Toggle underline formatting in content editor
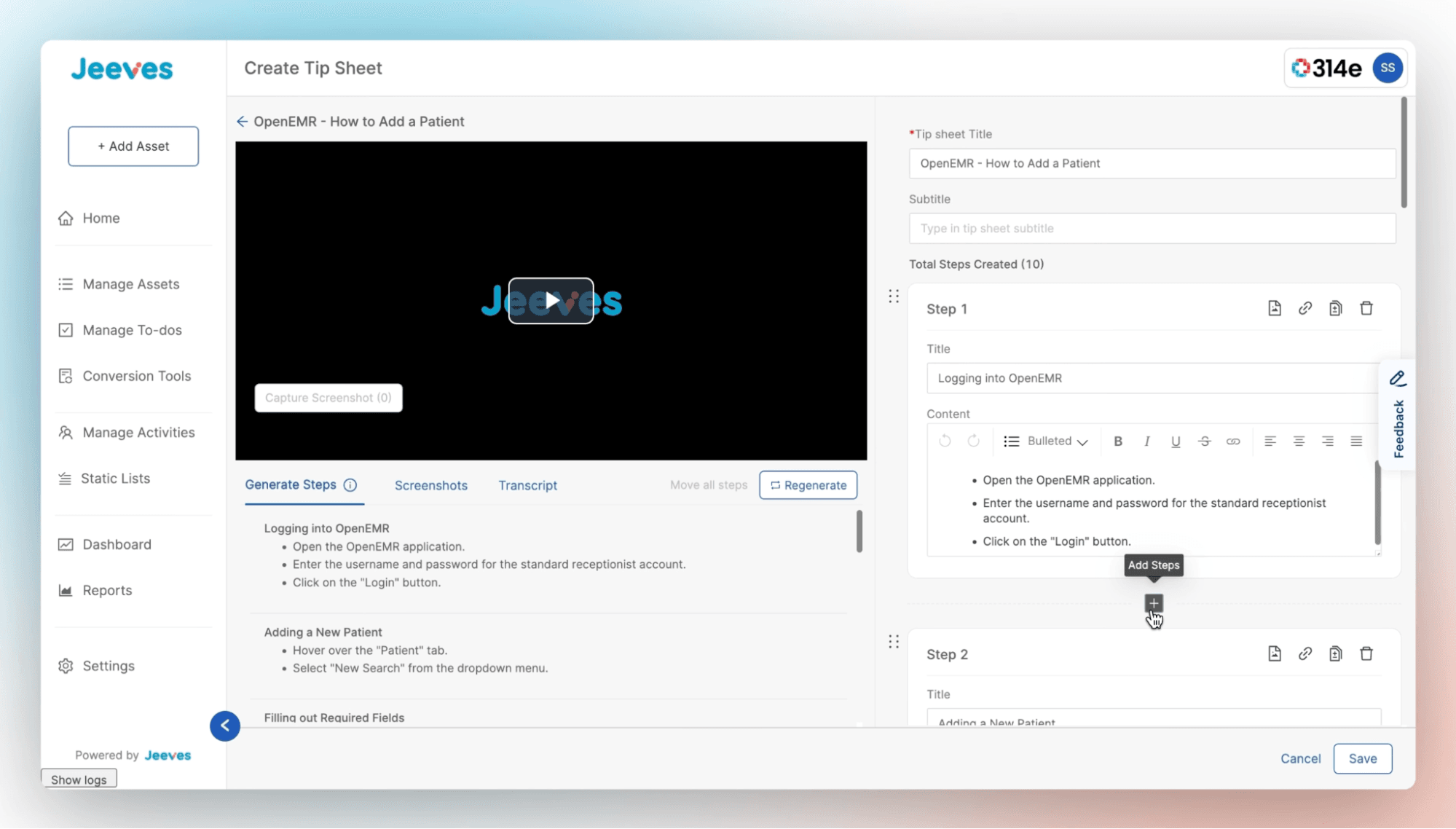The height and width of the screenshot is (829, 1456). pos(1176,441)
